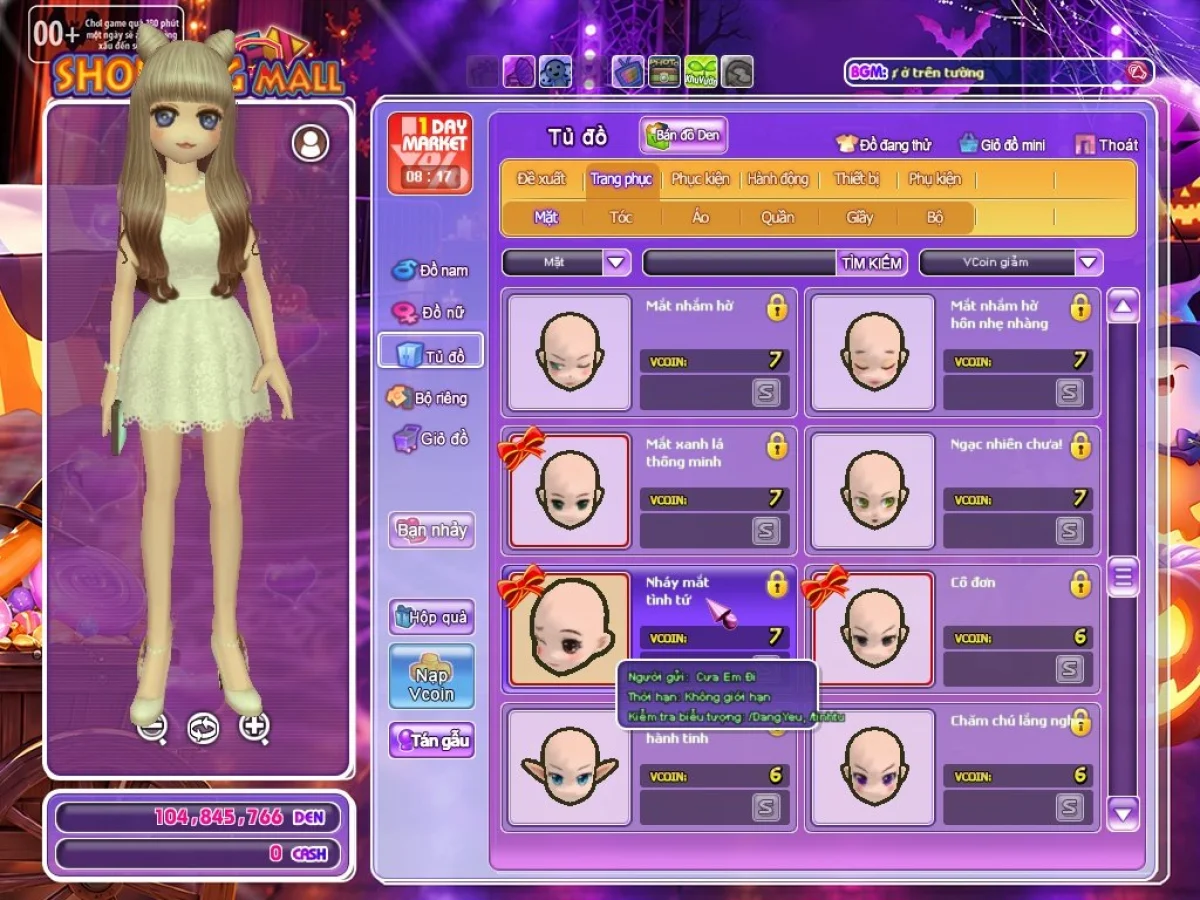Click the lock icon on Mắt nhắm hờ hôn nhẹ nhàng
1200x900 pixels.
(1080, 308)
